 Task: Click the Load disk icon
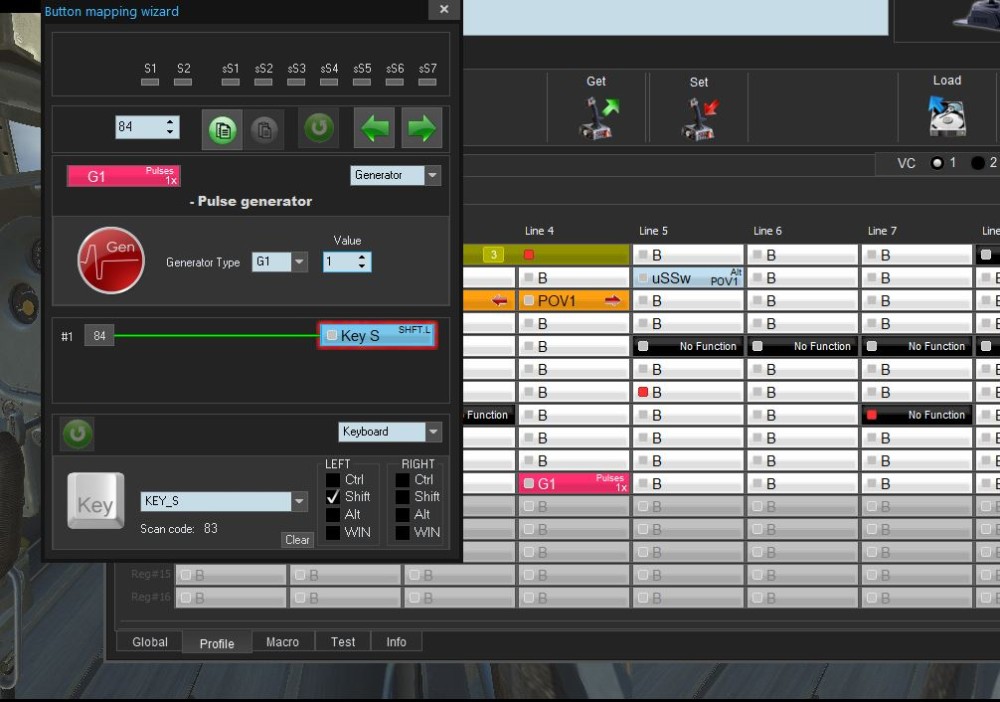pyautogui.click(x=946, y=115)
